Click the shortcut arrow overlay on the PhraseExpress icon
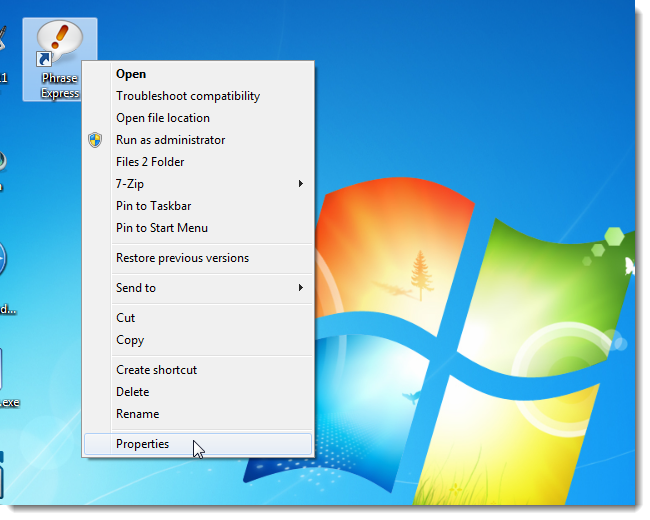650x520 pixels. (x=44, y=59)
